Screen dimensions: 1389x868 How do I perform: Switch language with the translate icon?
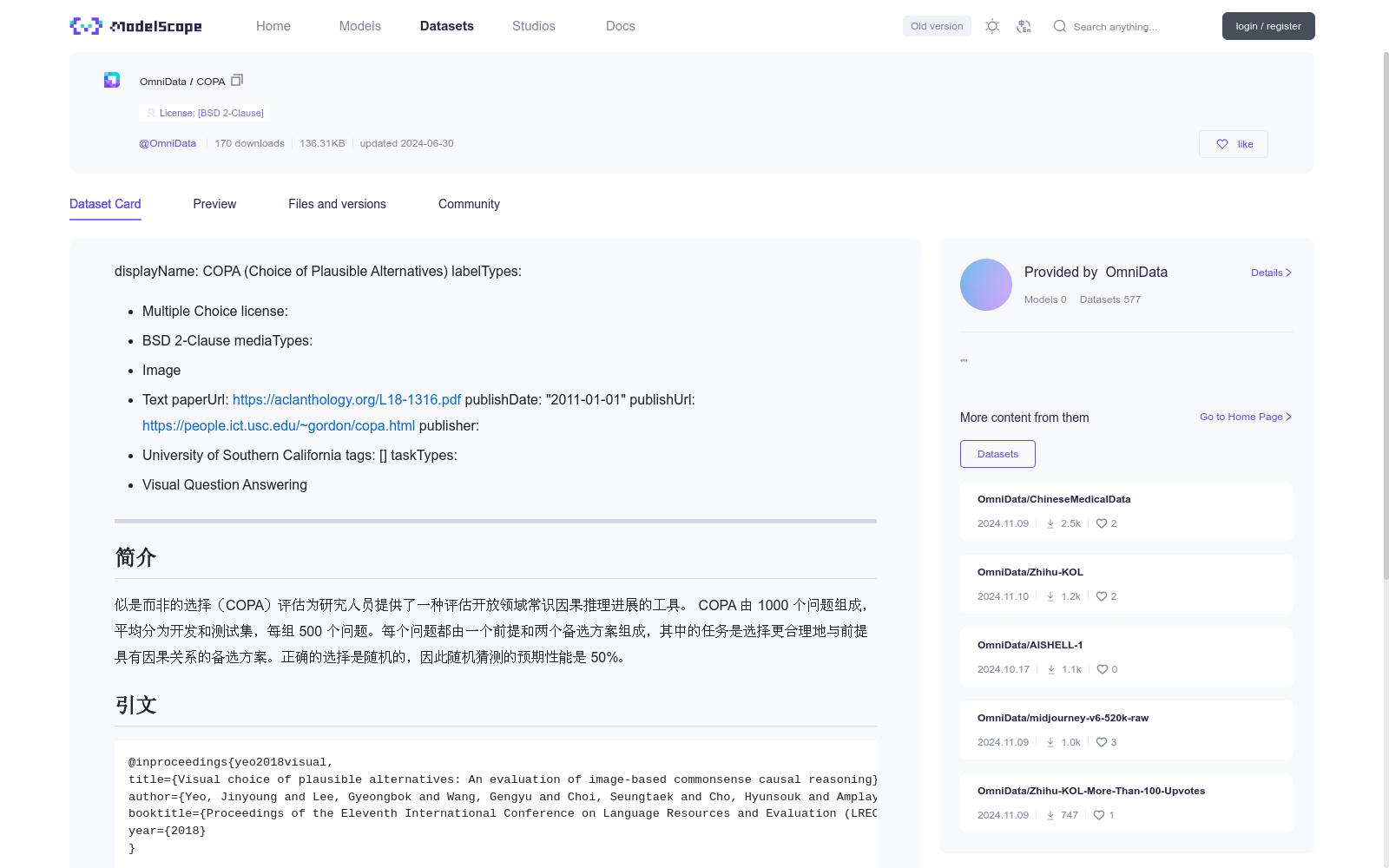coord(1024,26)
